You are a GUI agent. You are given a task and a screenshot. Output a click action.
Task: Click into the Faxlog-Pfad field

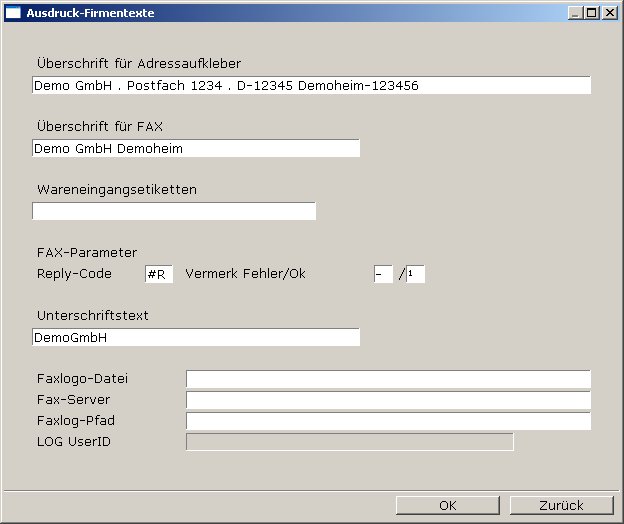388,421
